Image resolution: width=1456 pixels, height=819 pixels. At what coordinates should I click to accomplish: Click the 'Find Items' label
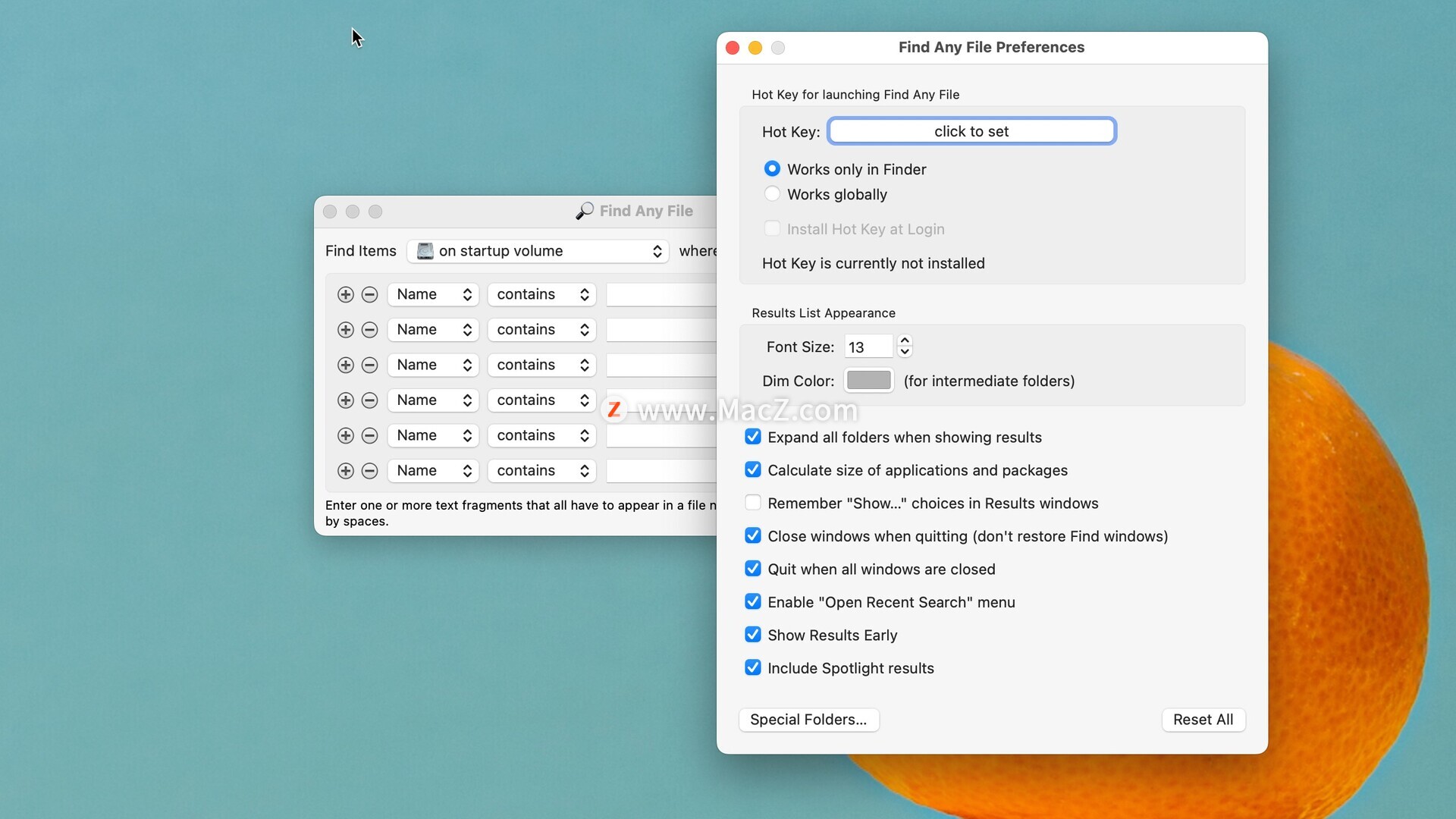pos(361,251)
